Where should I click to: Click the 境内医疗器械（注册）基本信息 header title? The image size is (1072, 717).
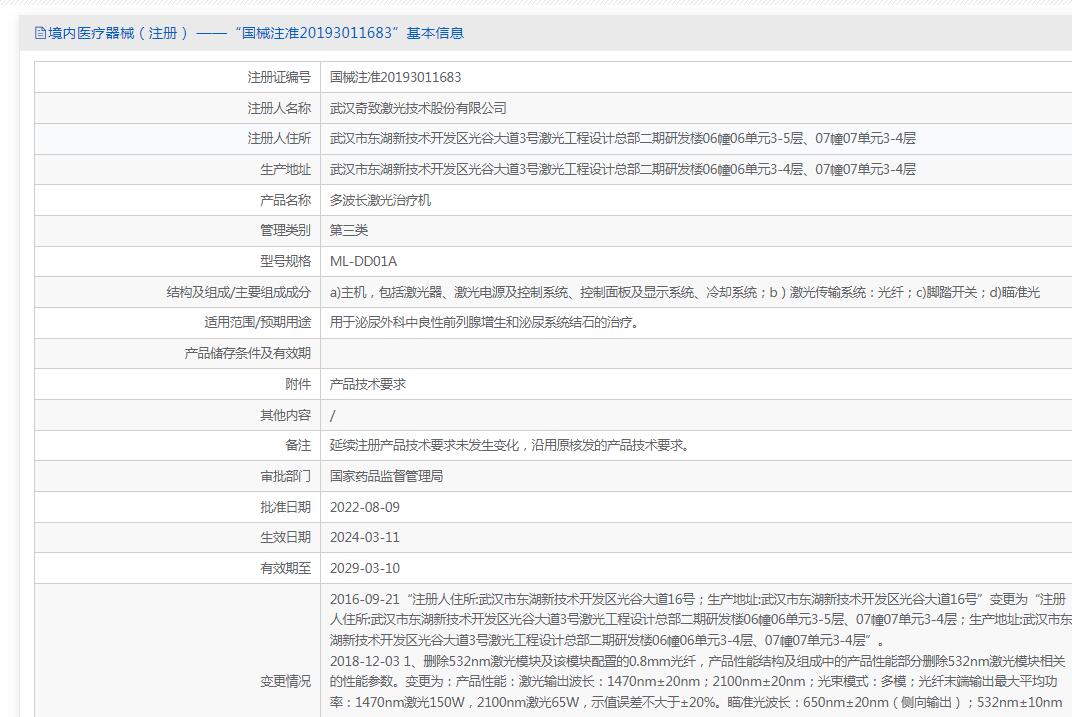(x=256, y=33)
